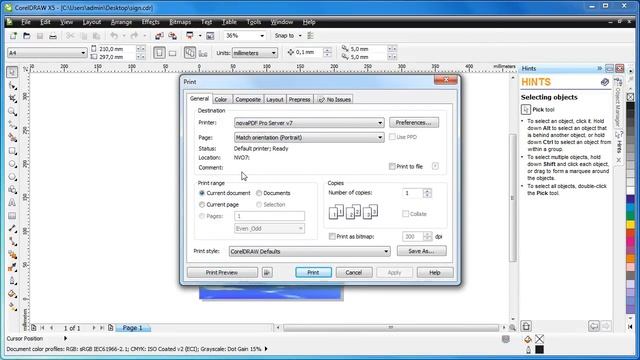The image size is (640, 360).
Task: Enable Print as bitmap checkbox
Action: [x=332, y=236]
